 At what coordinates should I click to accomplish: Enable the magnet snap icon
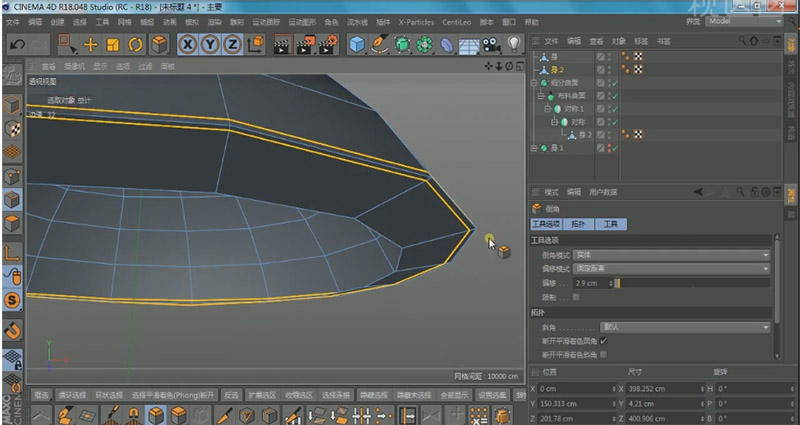(x=12, y=330)
